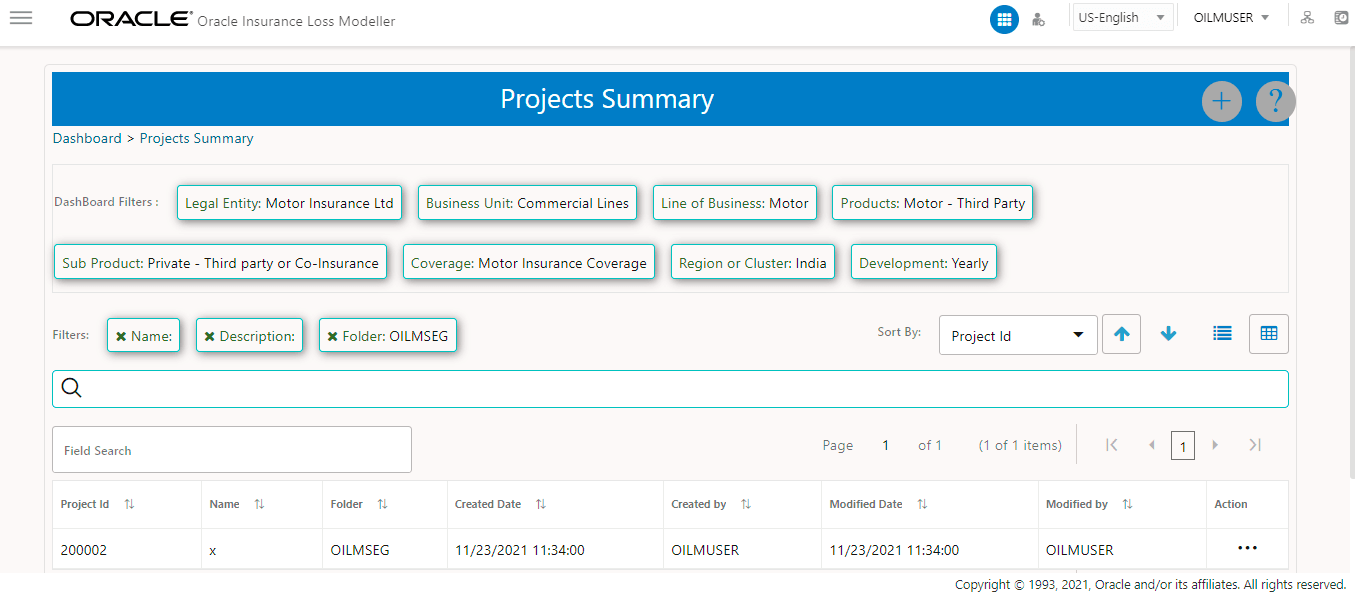
Task: Expand the OILMUSER user menu
Action: (x=1231, y=18)
